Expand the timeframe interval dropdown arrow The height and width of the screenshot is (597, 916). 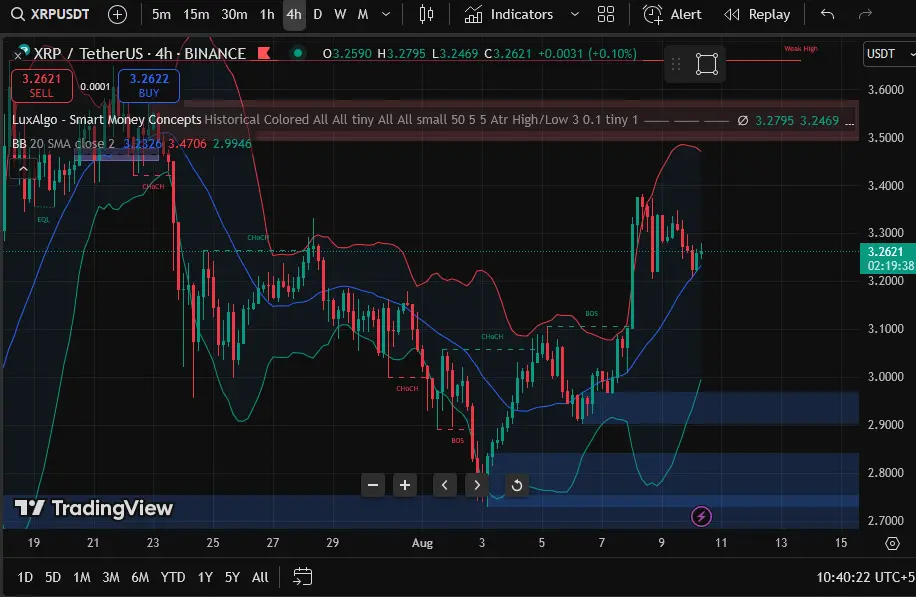(386, 15)
